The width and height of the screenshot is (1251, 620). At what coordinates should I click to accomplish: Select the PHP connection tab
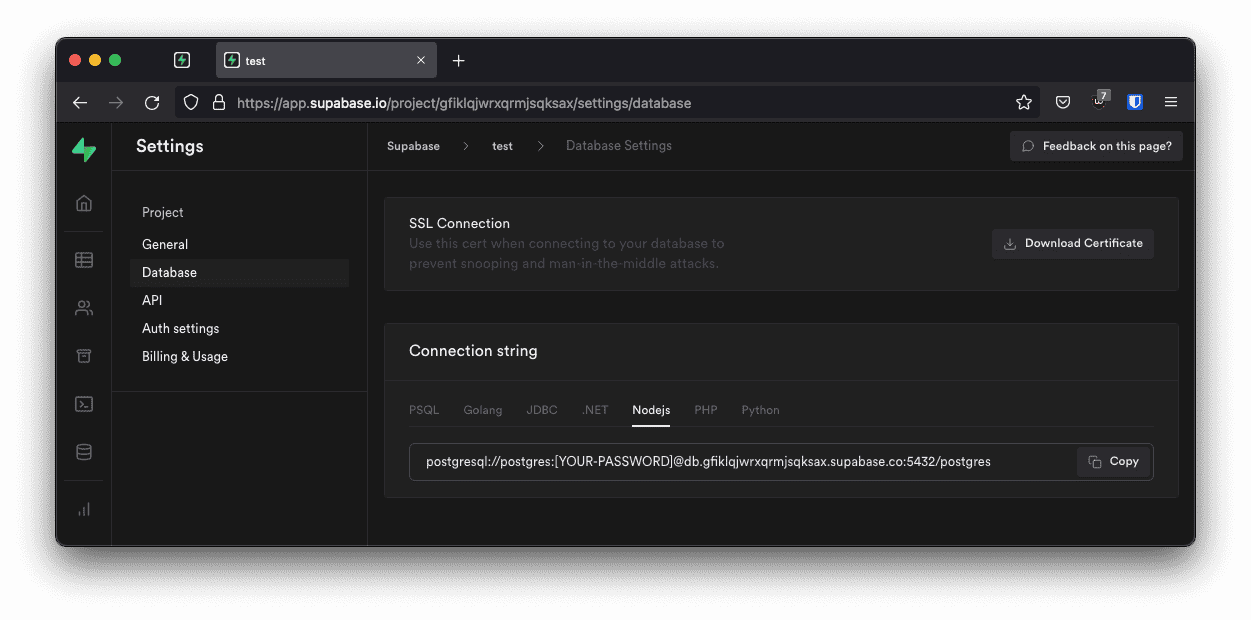click(706, 410)
